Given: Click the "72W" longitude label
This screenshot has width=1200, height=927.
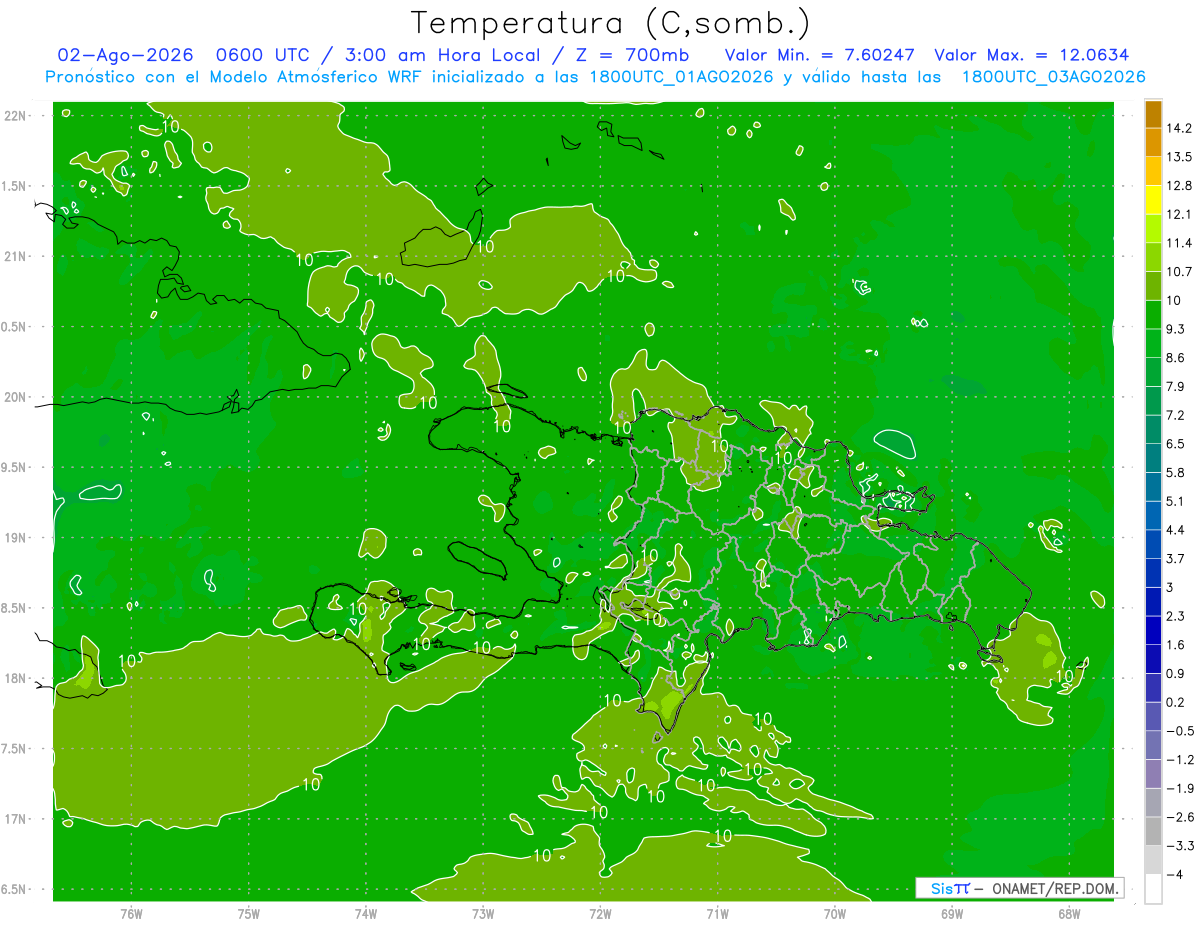Looking at the screenshot, I should click(x=600, y=913).
